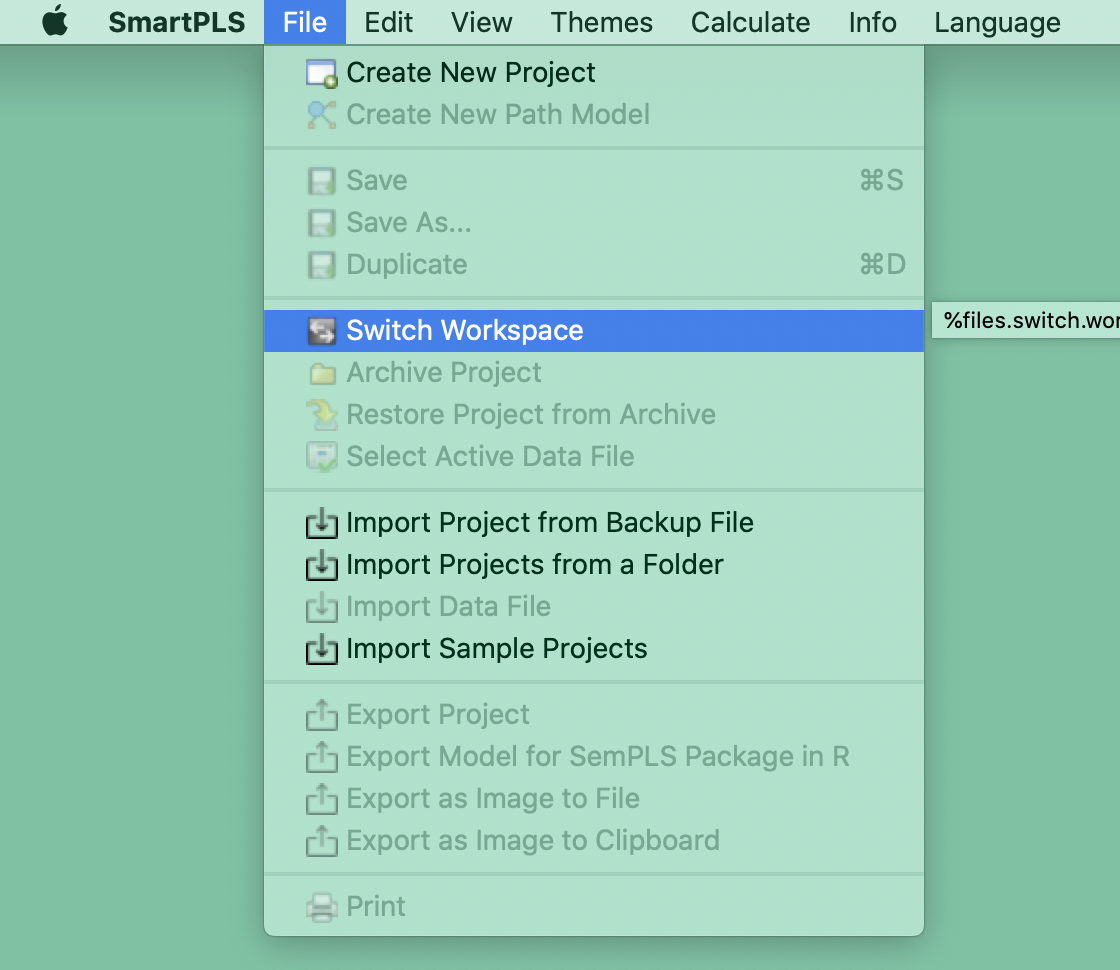Open the Edit menu
The image size is (1120, 970).
tap(388, 22)
